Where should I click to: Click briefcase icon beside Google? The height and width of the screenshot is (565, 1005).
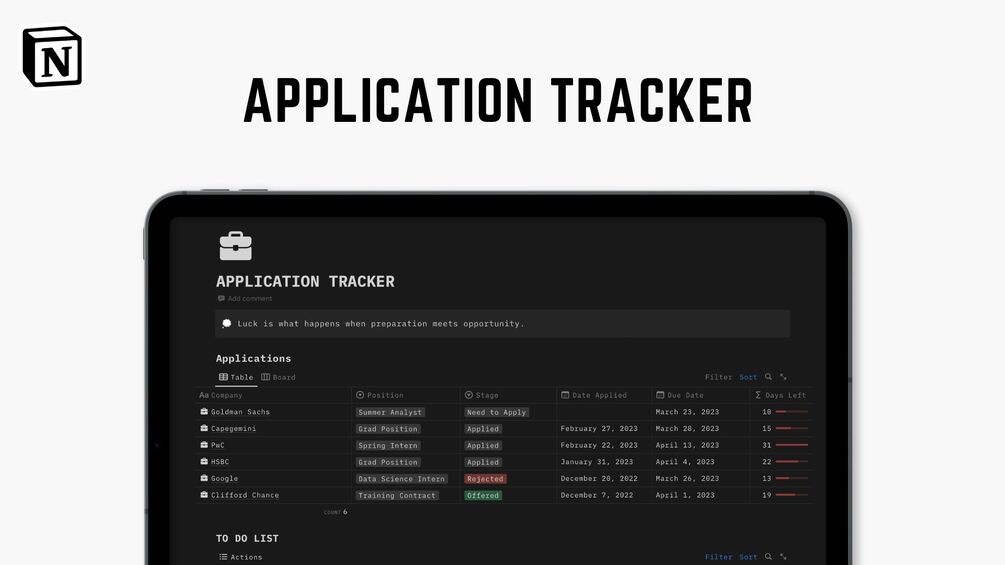[204, 478]
